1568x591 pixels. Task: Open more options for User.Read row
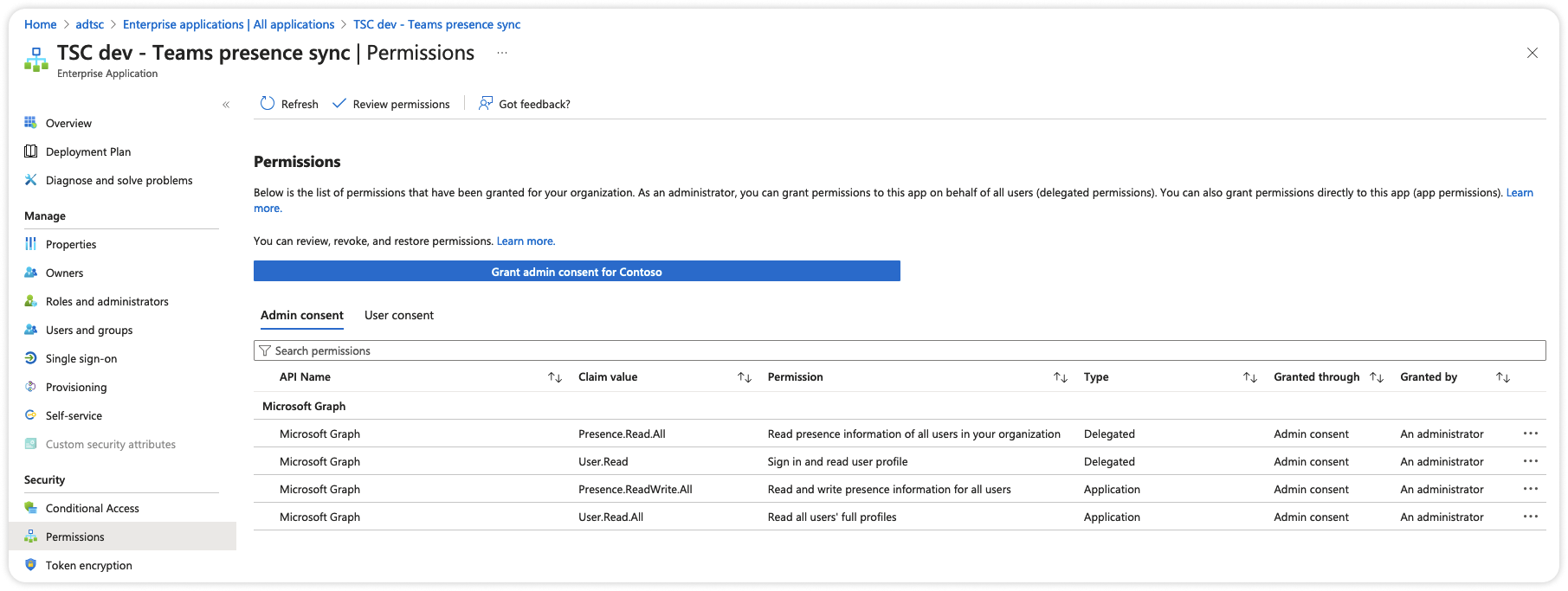pyautogui.click(x=1531, y=461)
